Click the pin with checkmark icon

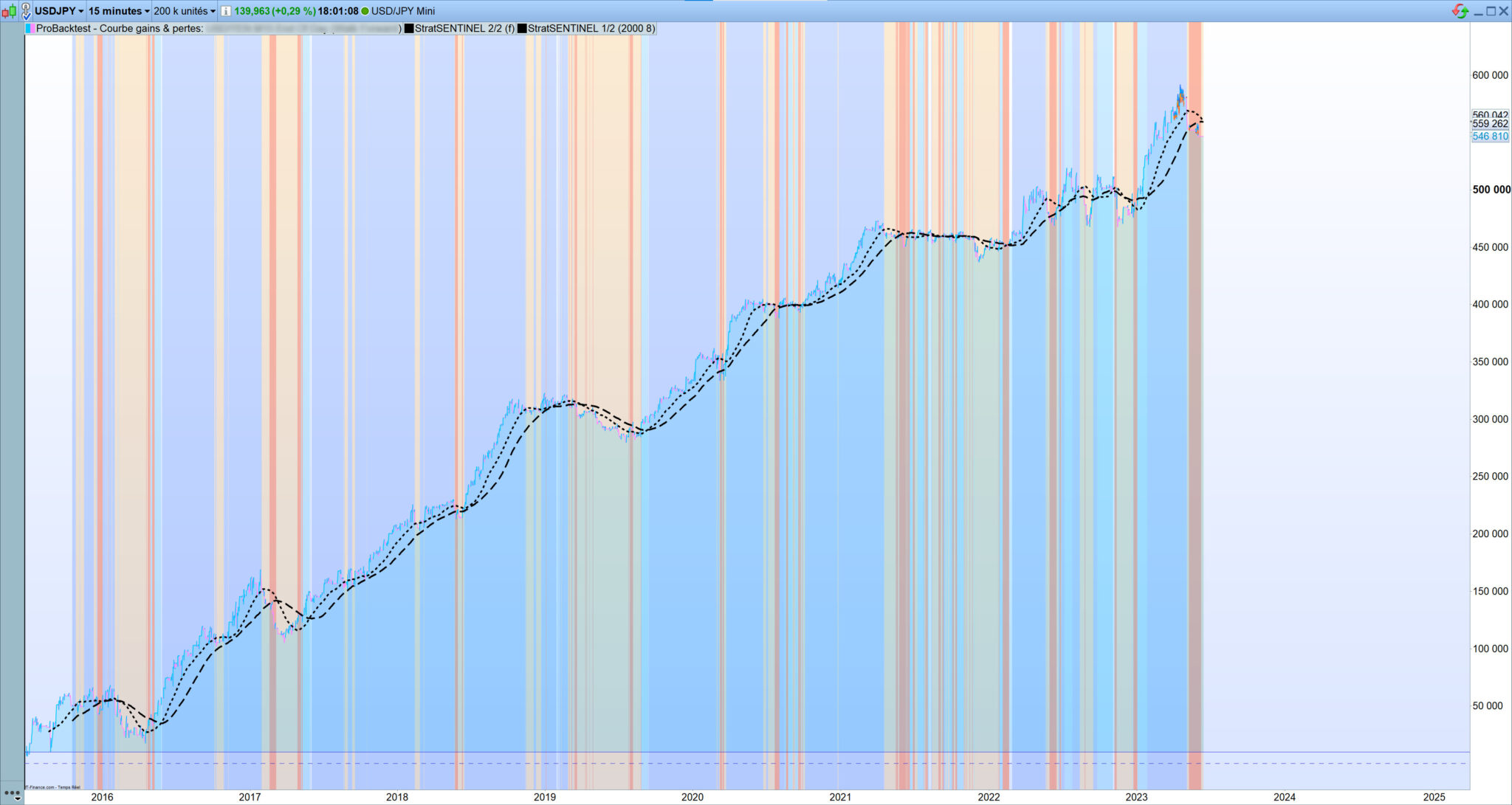pyautogui.click(x=26, y=11)
